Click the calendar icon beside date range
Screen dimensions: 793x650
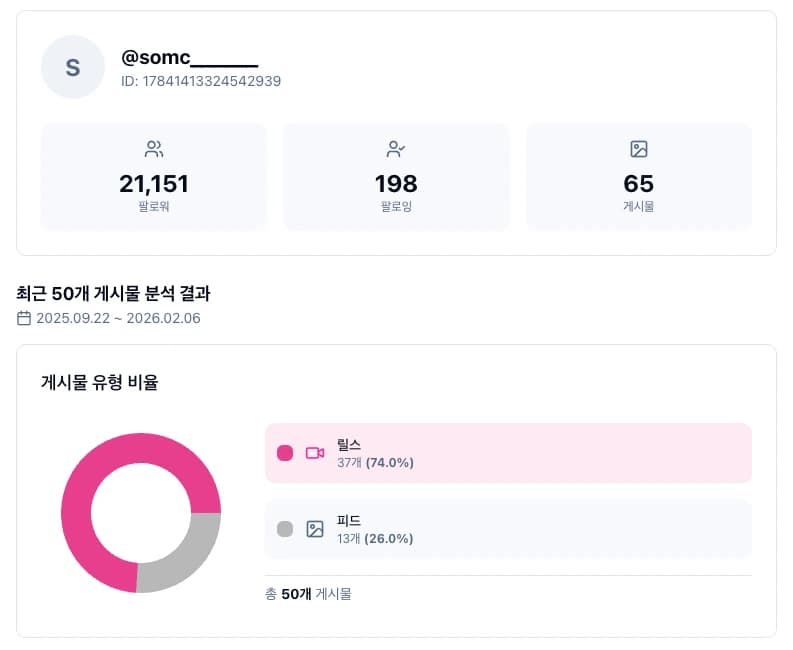(x=24, y=319)
